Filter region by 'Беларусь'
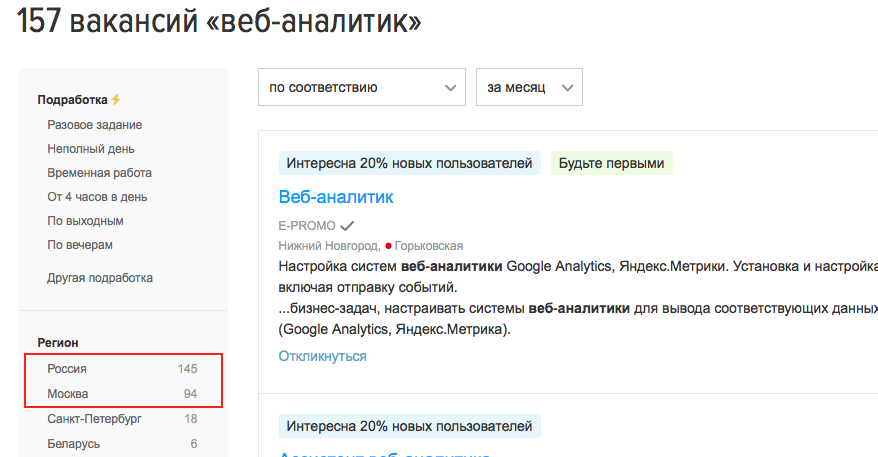 click(x=73, y=444)
